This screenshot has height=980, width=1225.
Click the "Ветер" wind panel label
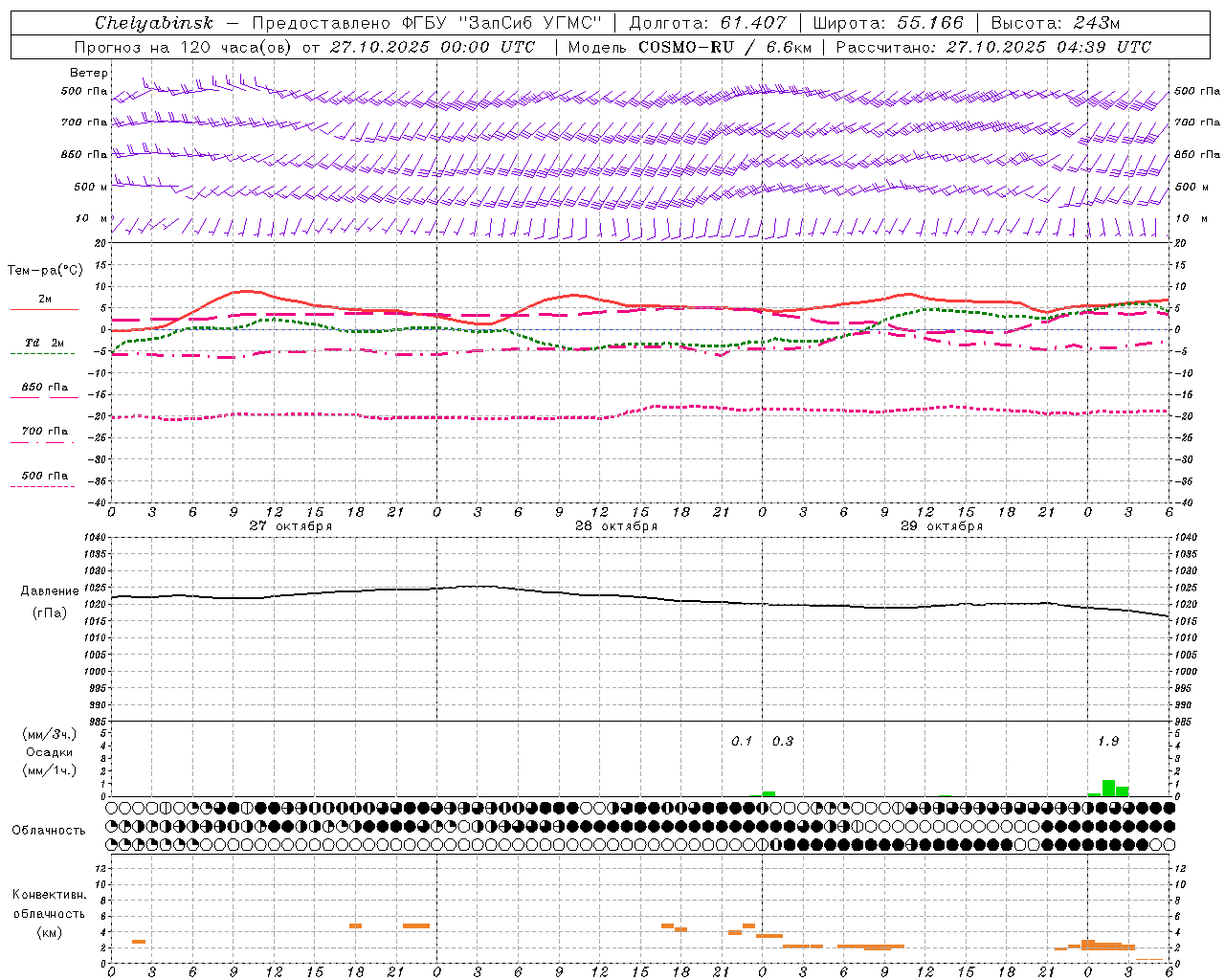pyautogui.click(x=89, y=73)
